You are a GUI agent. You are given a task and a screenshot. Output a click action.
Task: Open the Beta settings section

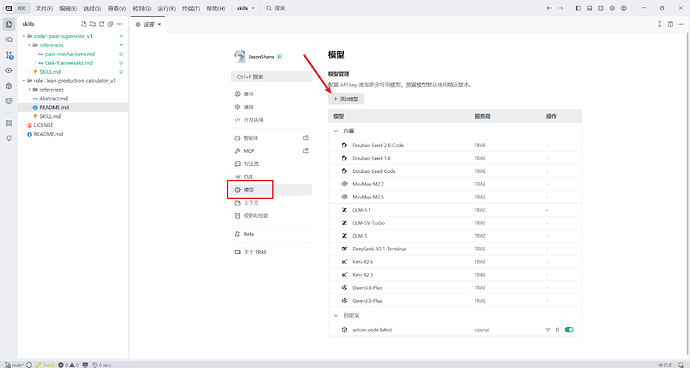[271, 234]
